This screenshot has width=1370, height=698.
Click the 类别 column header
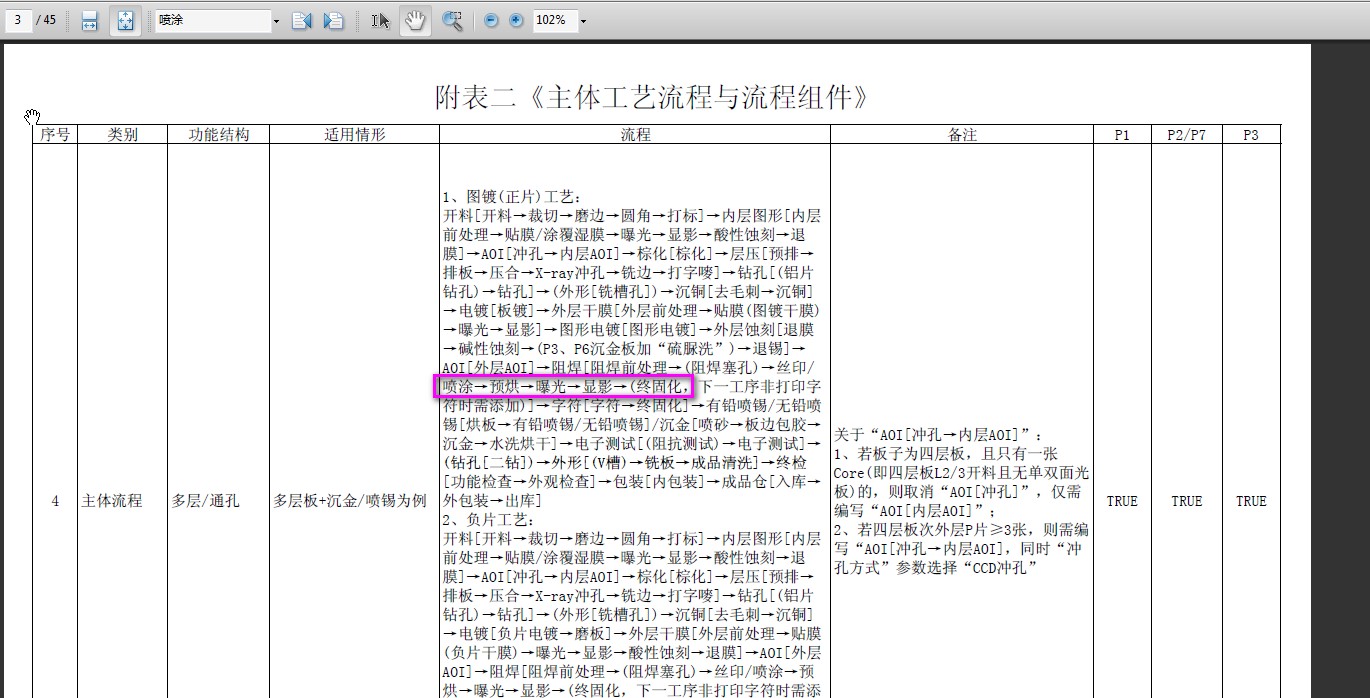tap(122, 134)
